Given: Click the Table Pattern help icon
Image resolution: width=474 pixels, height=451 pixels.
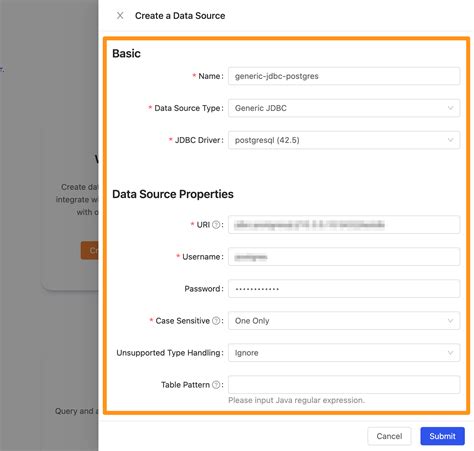Looking at the screenshot, I should [216, 385].
